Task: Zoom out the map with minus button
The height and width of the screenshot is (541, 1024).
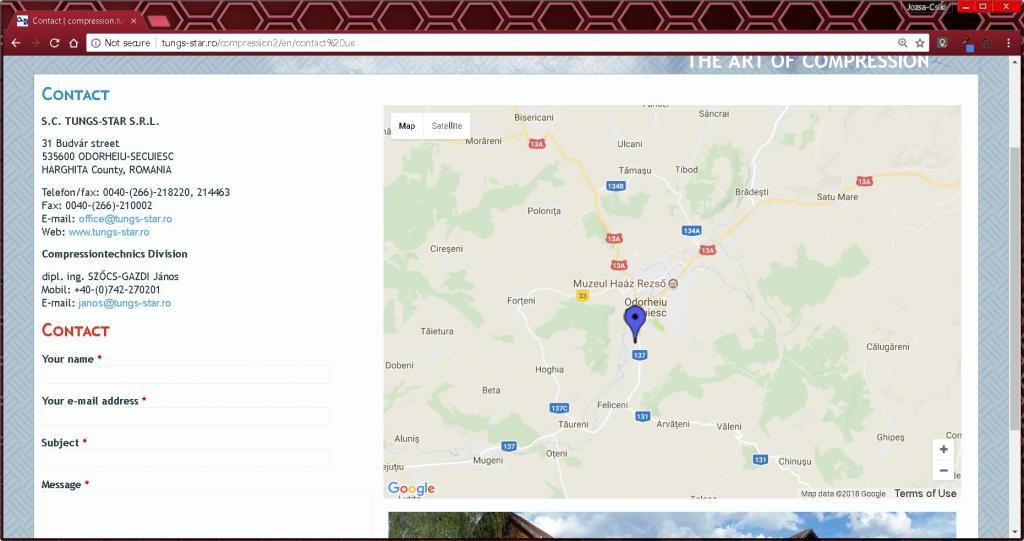Action: pyautogui.click(x=943, y=471)
